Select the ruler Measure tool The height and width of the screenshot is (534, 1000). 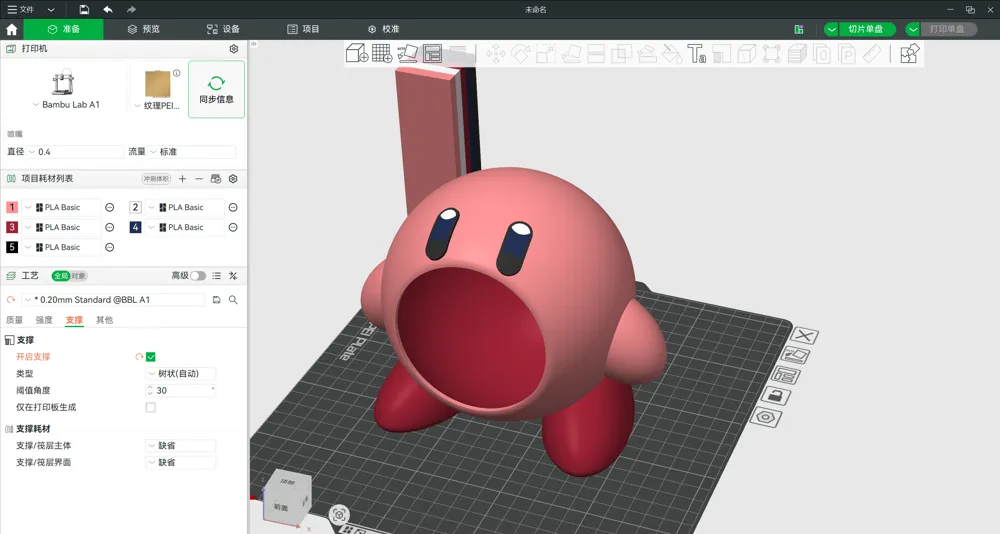point(872,54)
